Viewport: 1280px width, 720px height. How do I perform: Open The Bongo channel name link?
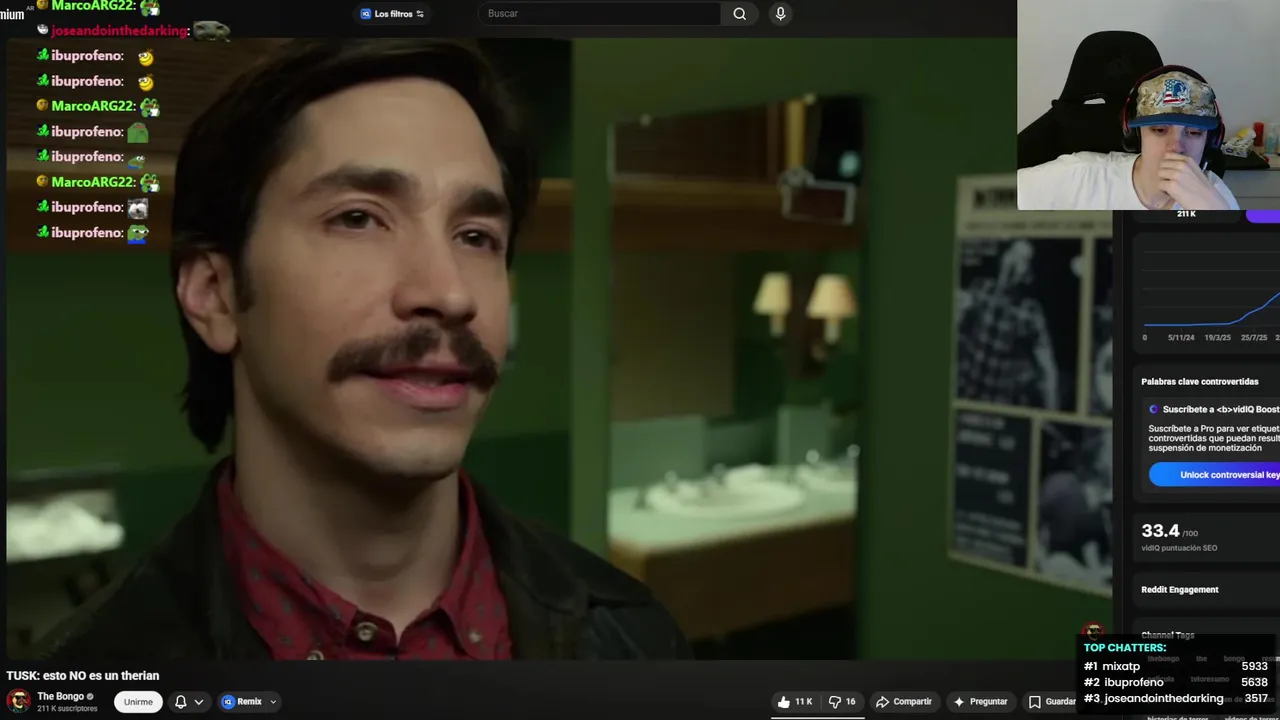[x=60, y=696]
